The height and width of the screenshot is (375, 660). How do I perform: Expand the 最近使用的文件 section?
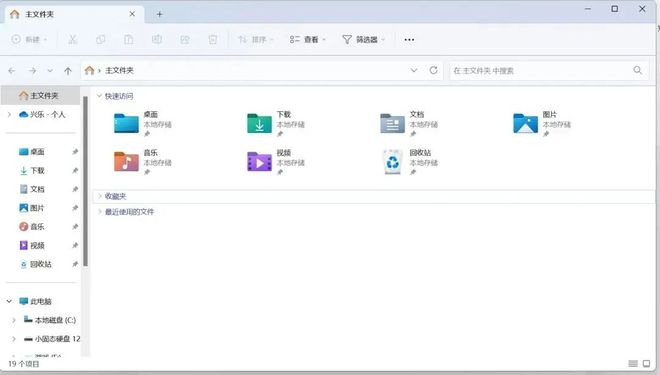pos(100,212)
